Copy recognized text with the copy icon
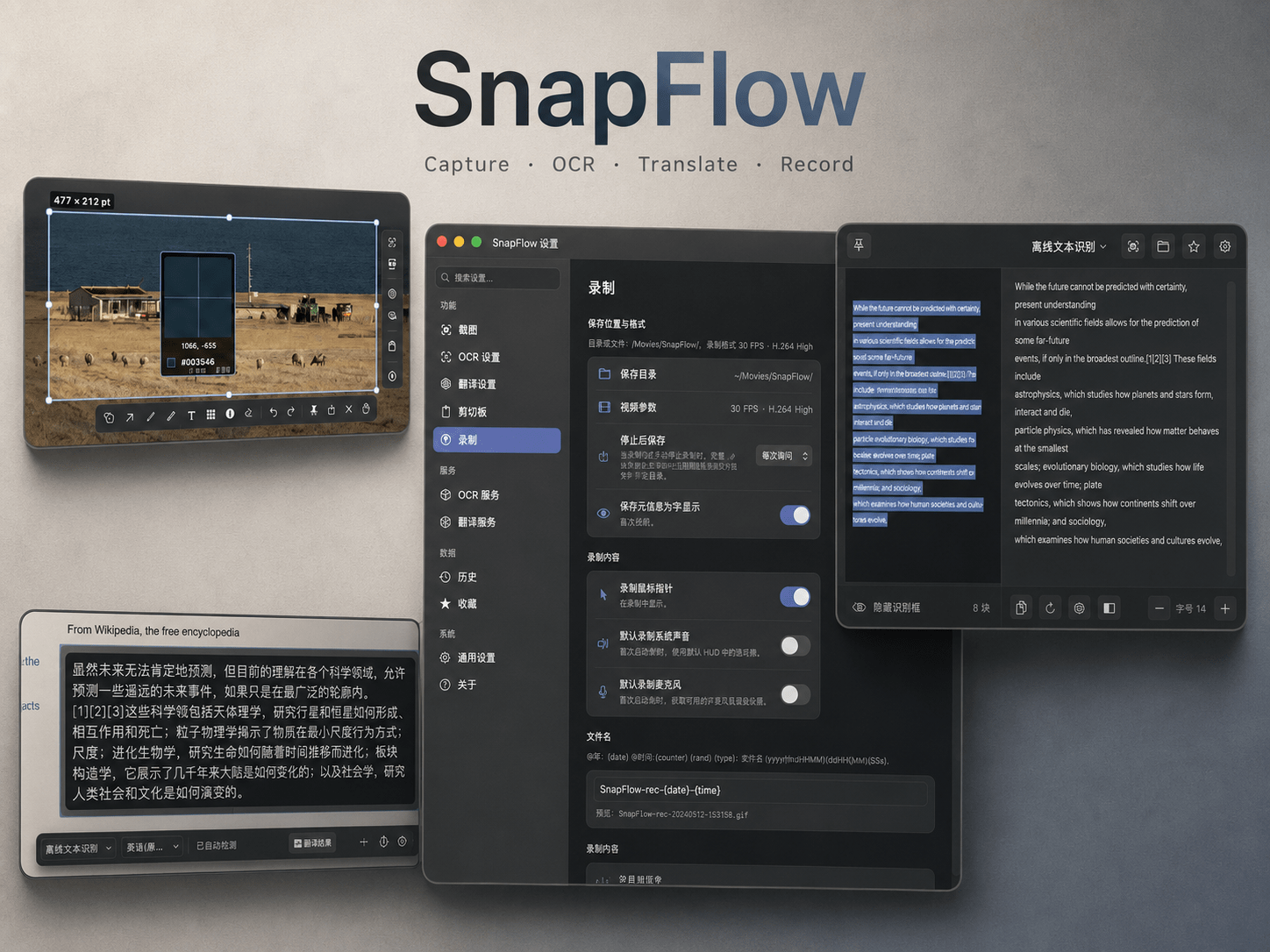This screenshot has height=952, width=1270. click(1021, 607)
